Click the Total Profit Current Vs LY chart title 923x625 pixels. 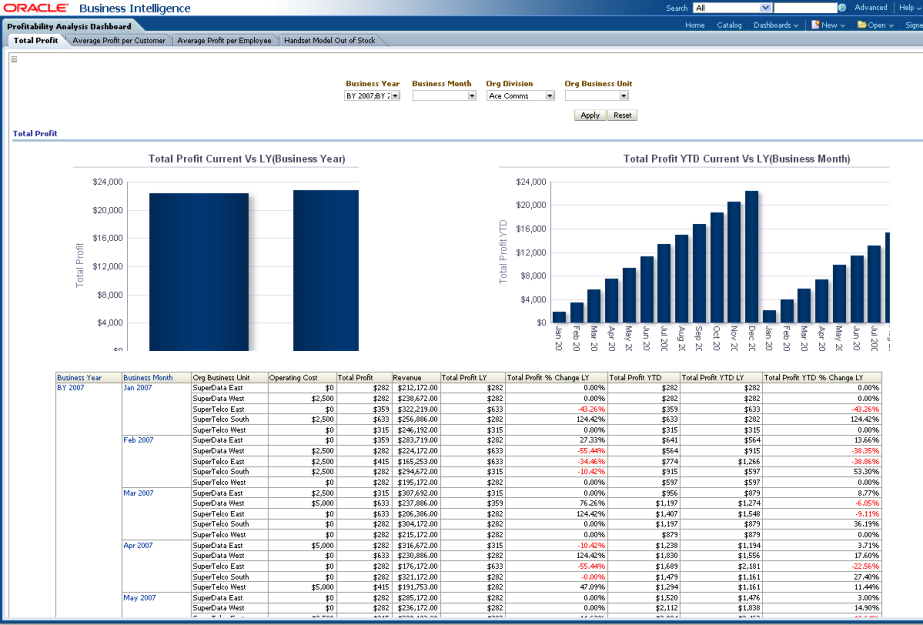[x=247, y=159]
